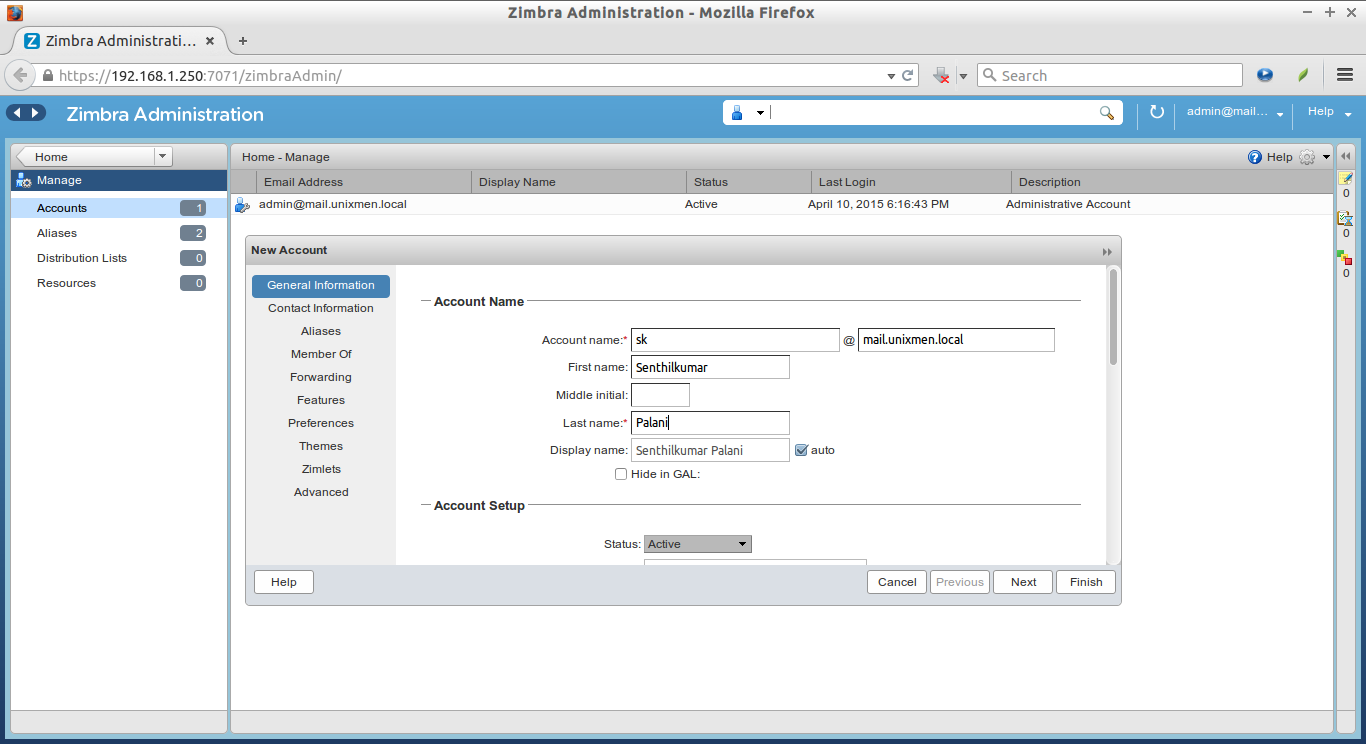Click the blue Help question mark icon

pos(1255,157)
